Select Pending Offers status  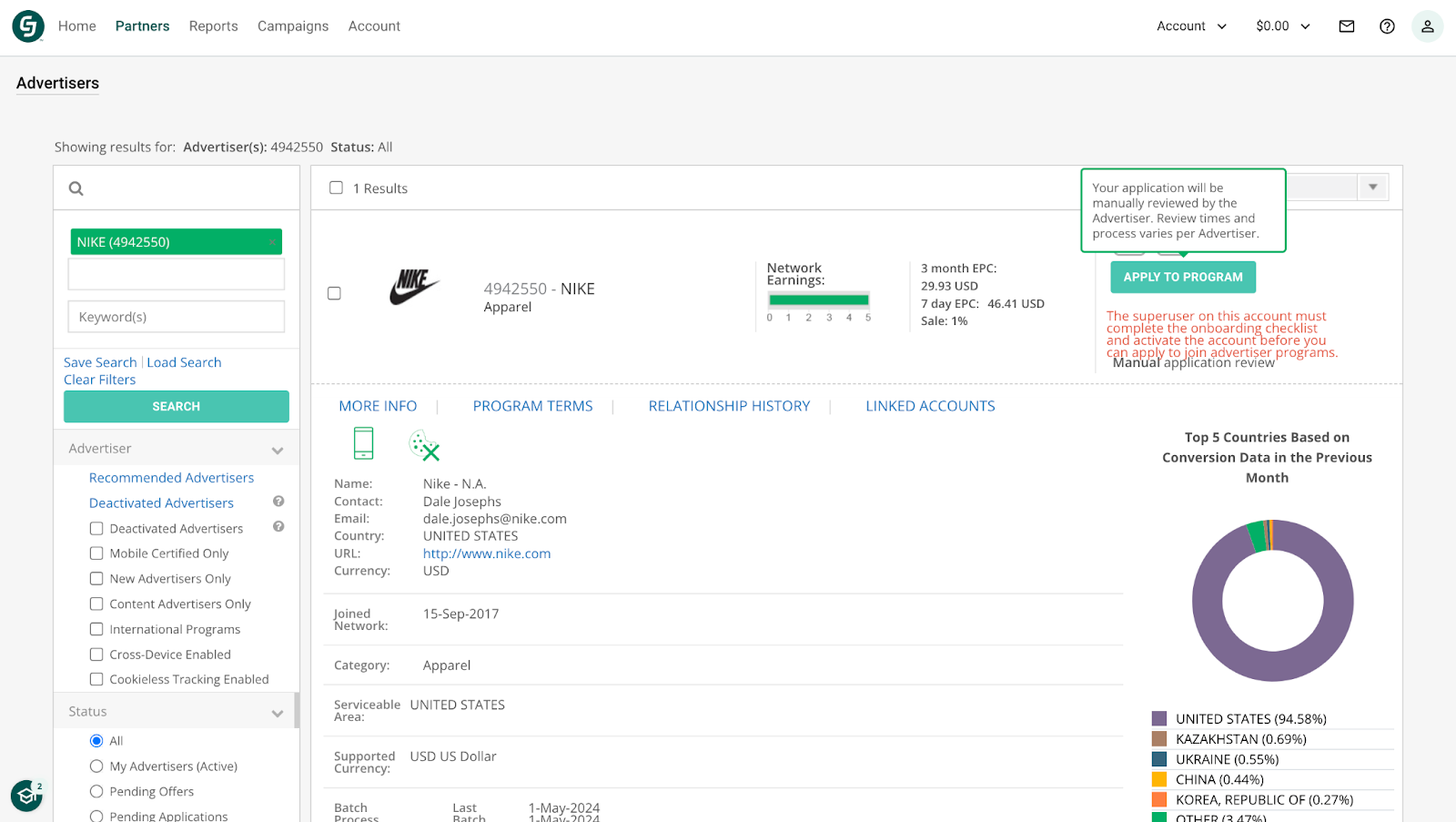[96, 792]
